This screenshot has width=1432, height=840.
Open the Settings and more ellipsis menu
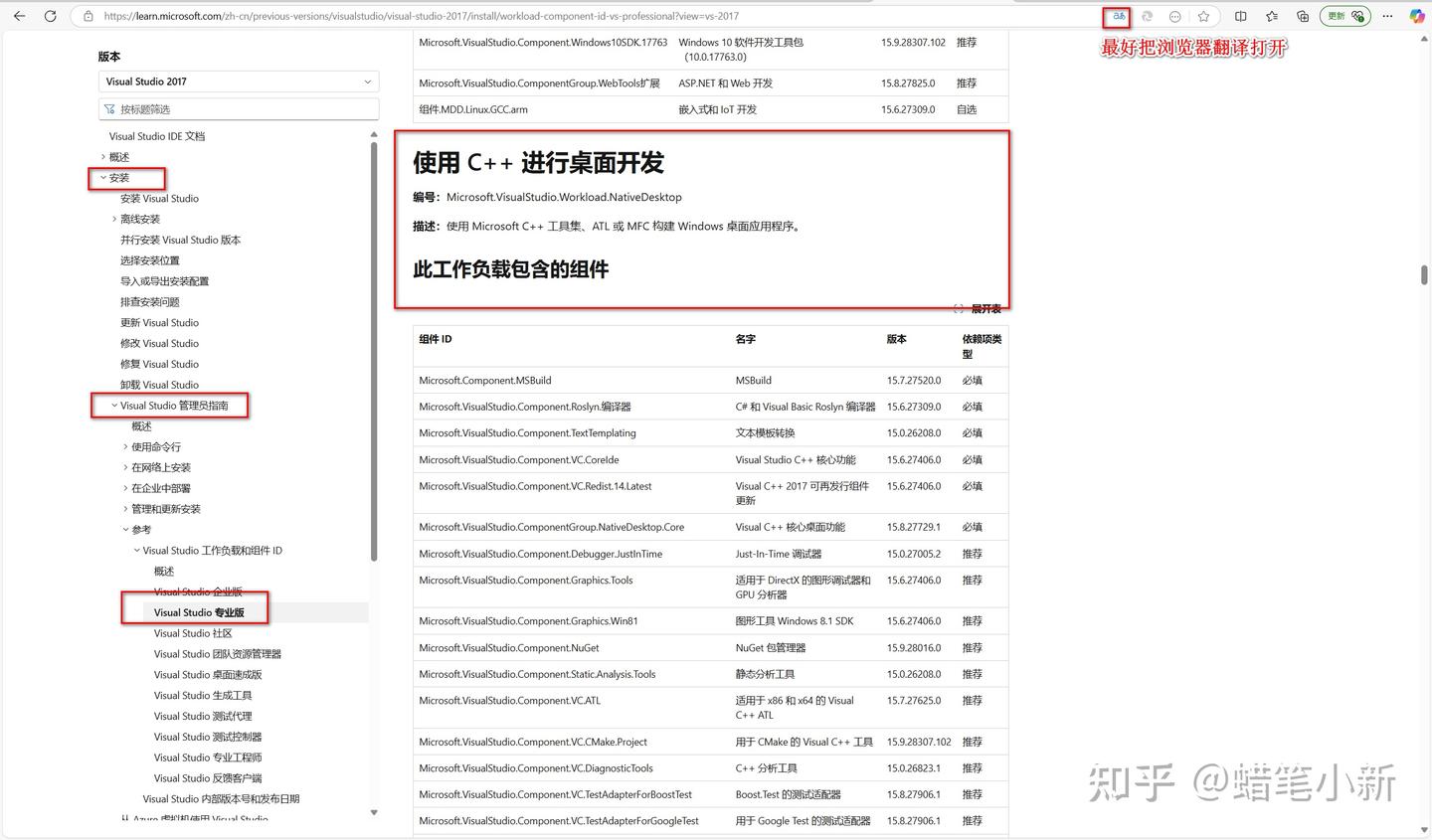click(1386, 16)
